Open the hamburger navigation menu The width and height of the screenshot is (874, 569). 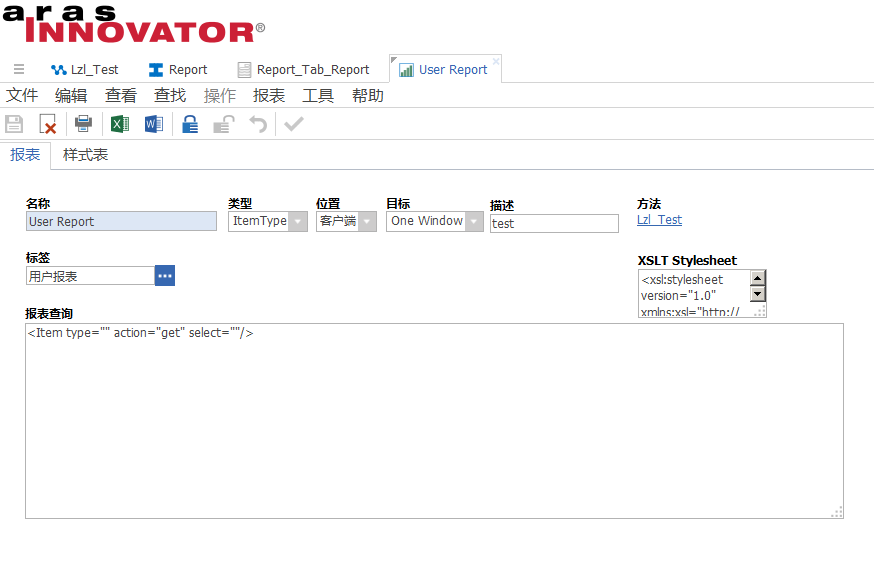pyautogui.click(x=19, y=69)
